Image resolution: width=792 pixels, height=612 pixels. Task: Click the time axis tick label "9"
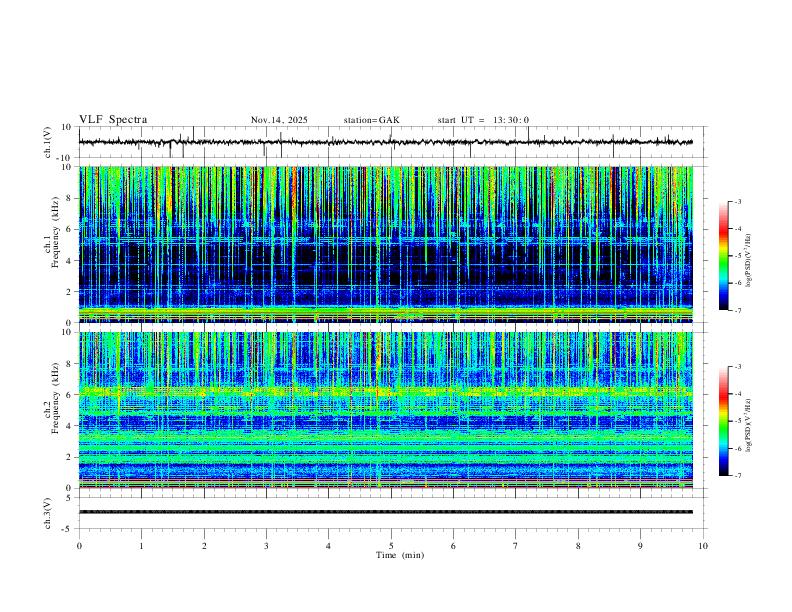(x=640, y=546)
